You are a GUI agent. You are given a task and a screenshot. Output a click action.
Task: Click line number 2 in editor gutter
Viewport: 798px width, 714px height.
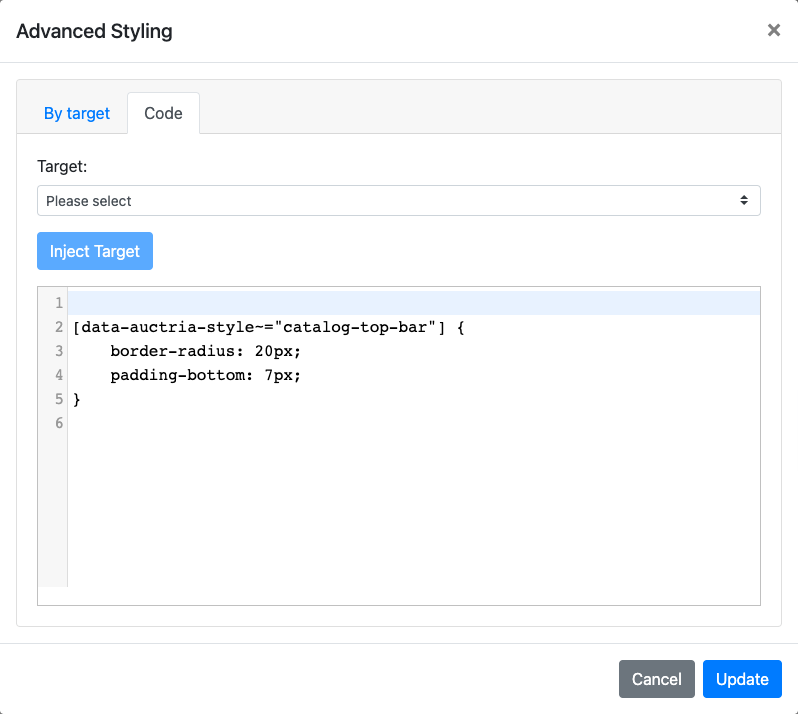pyautogui.click(x=59, y=327)
